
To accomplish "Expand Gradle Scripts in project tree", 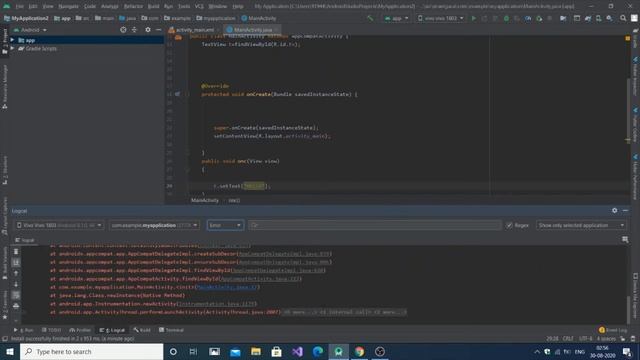I will click(12, 48).
